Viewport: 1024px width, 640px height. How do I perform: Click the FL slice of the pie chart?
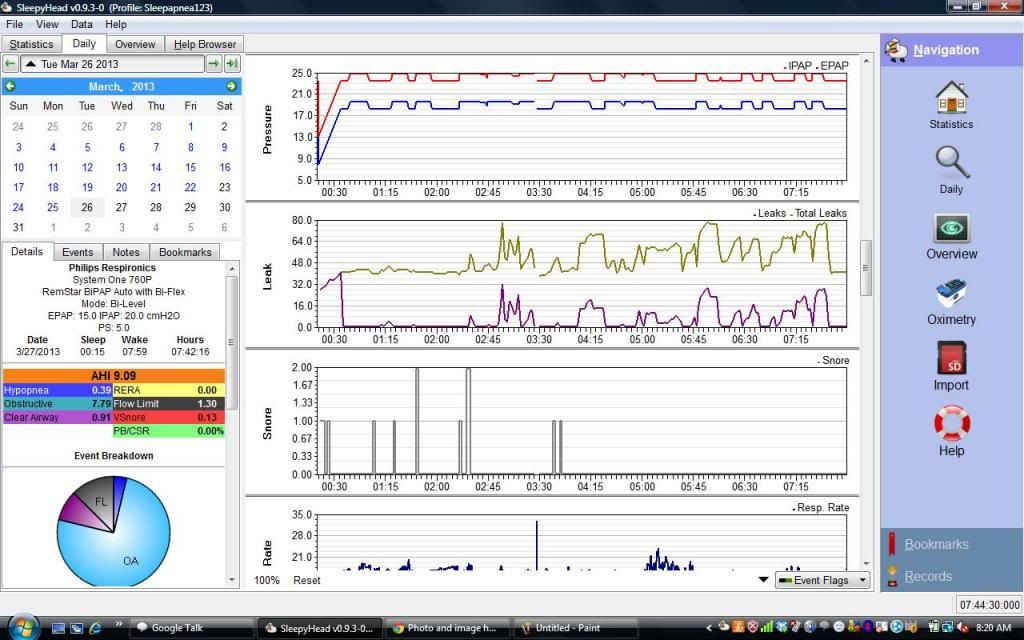pyautogui.click(x=101, y=502)
